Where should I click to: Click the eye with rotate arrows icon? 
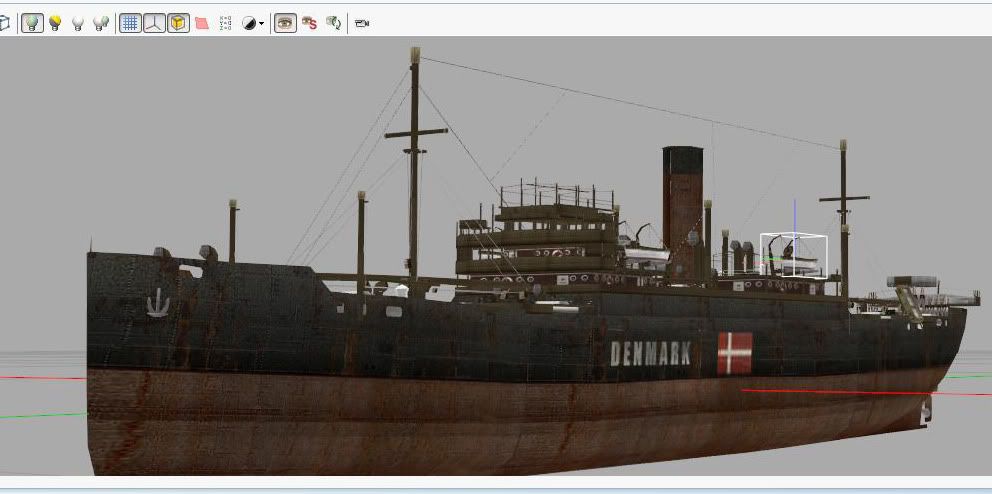tap(334, 23)
